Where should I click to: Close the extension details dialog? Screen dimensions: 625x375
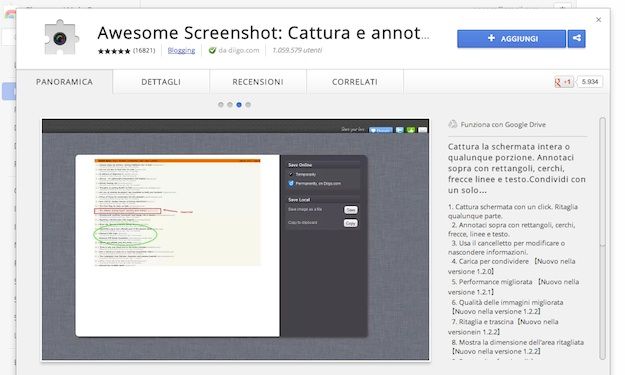[598, 20]
